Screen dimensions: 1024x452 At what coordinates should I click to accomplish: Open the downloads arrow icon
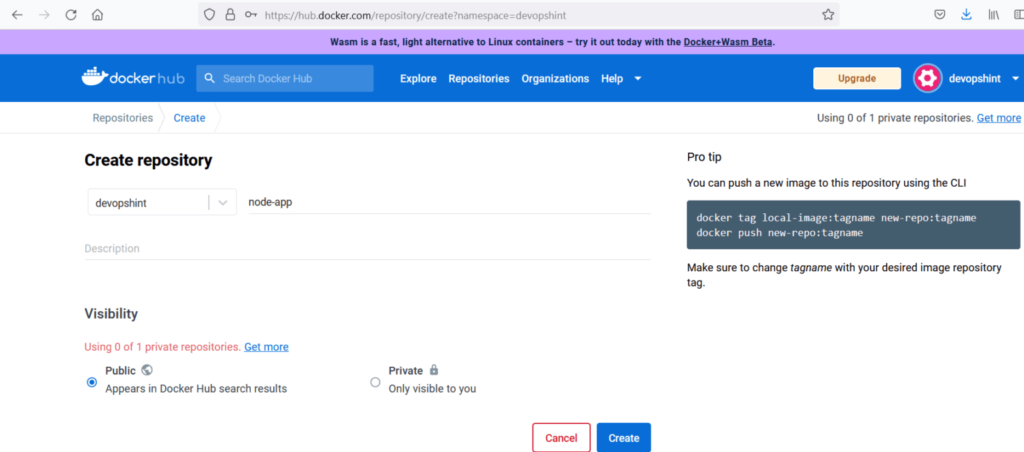[967, 14]
